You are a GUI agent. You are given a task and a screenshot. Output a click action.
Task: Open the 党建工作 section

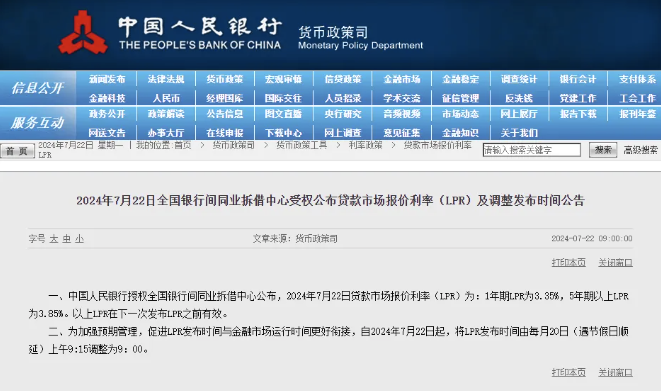point(578,98)
